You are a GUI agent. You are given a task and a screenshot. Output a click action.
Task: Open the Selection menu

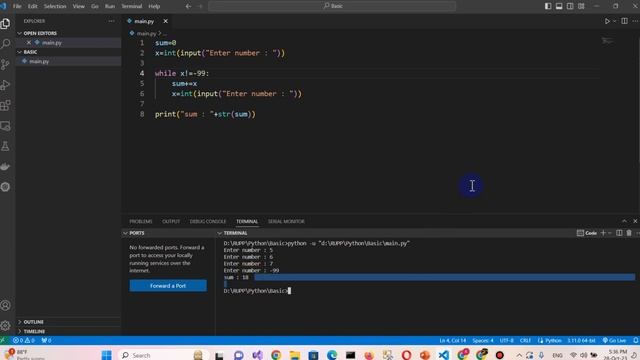[x=55, y=6]
